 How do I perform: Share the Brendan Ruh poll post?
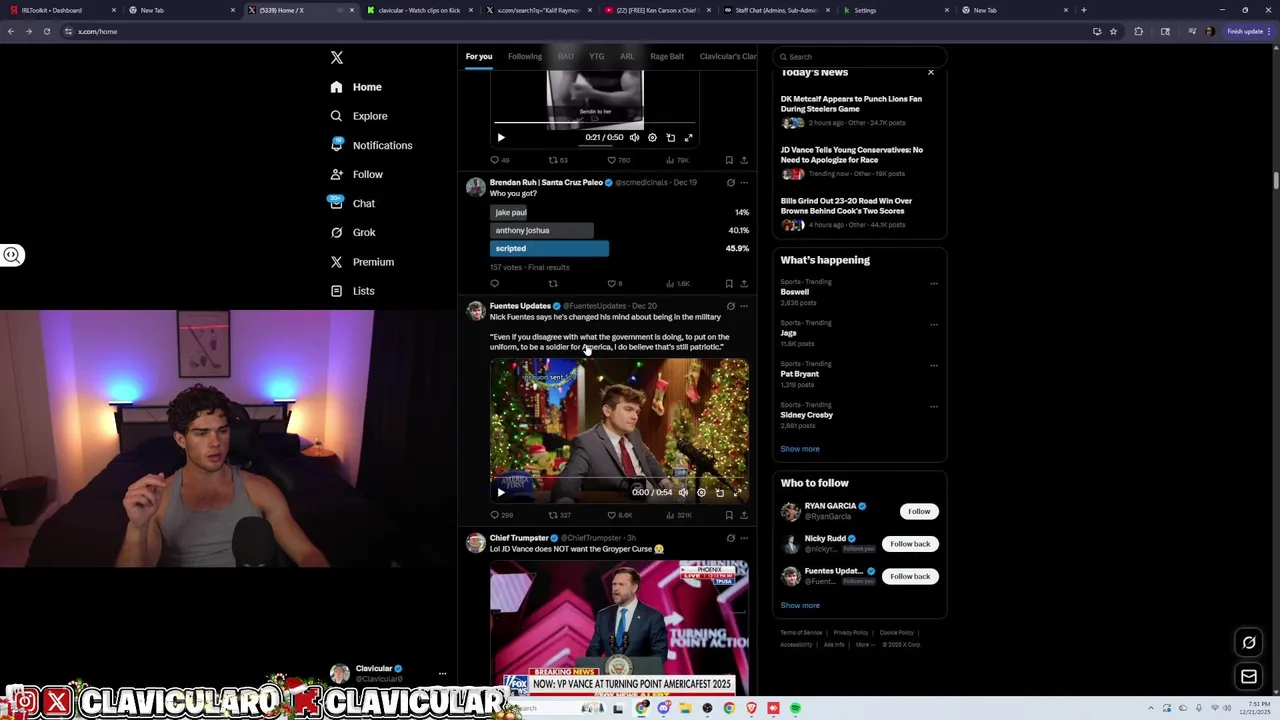pyautogui.click(x=743, y=284)
